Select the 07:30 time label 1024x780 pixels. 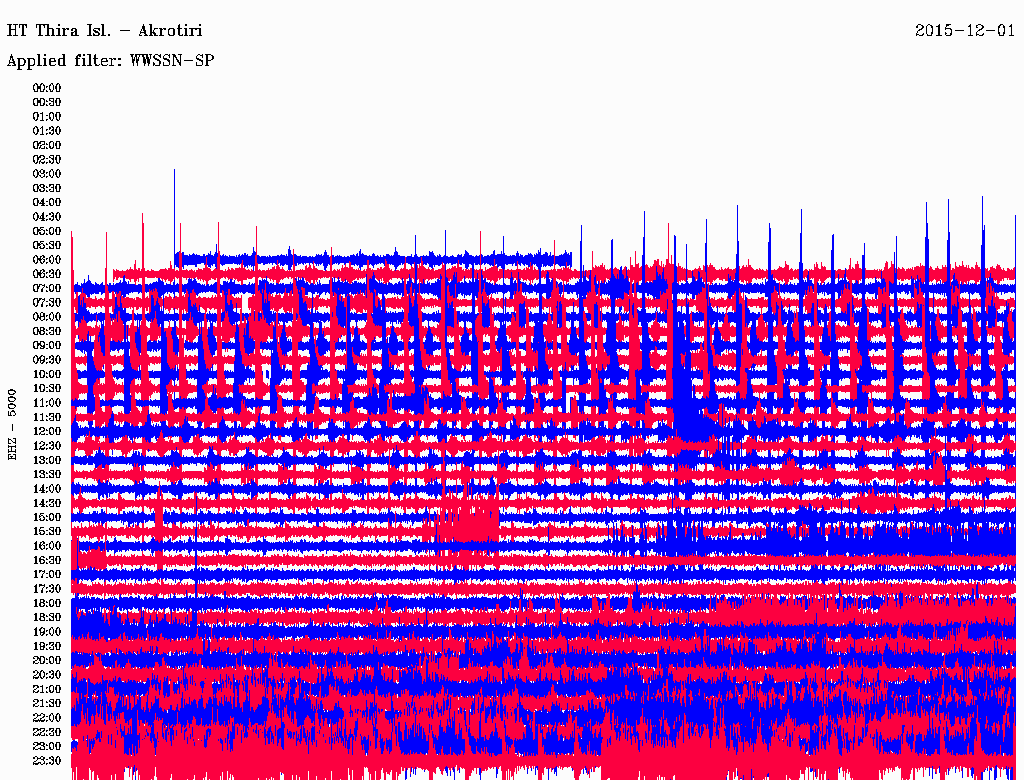click(47, 303)
